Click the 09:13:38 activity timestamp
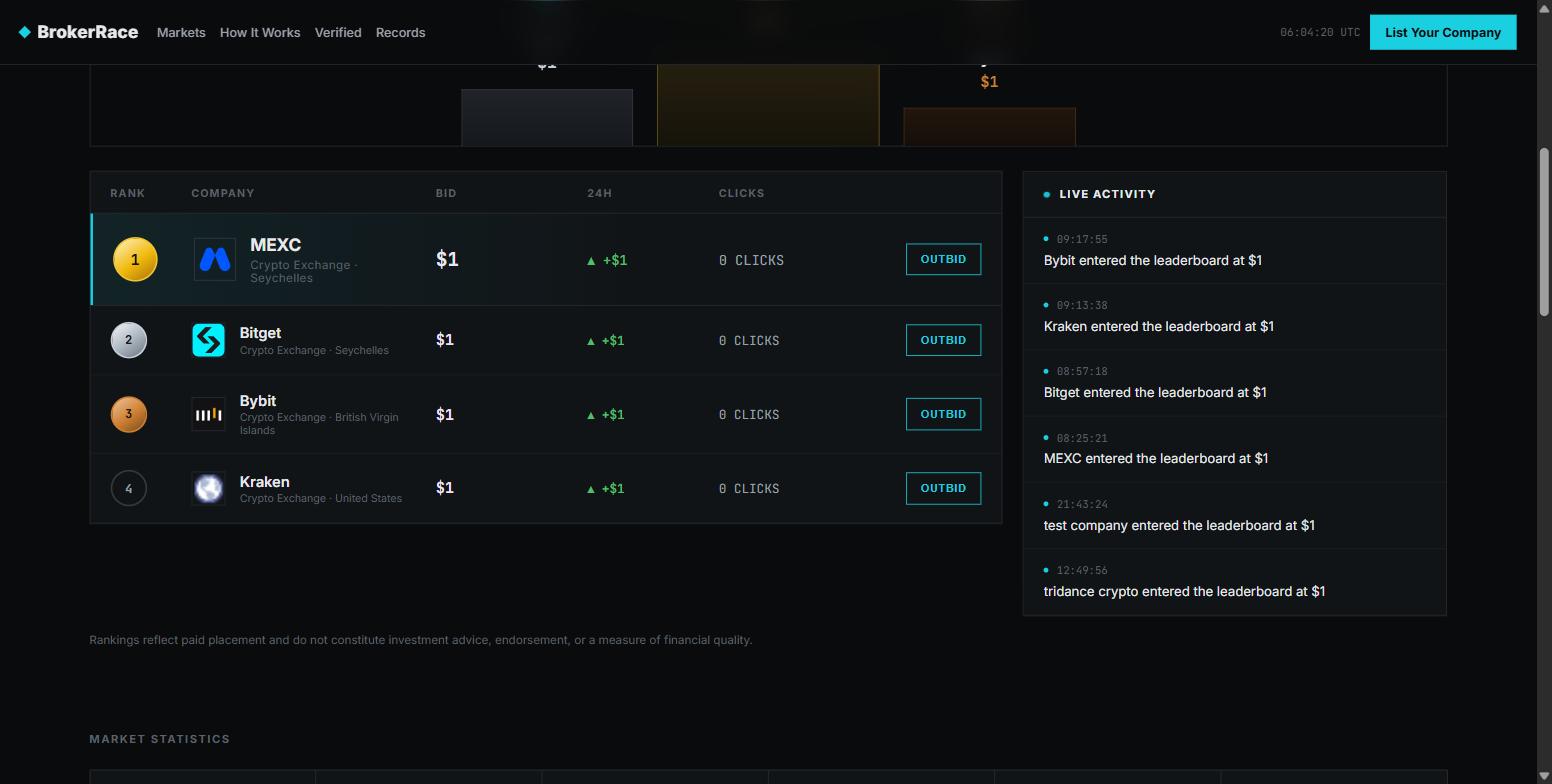This screenshot has height=784, width=1552. coord(1082,305)
